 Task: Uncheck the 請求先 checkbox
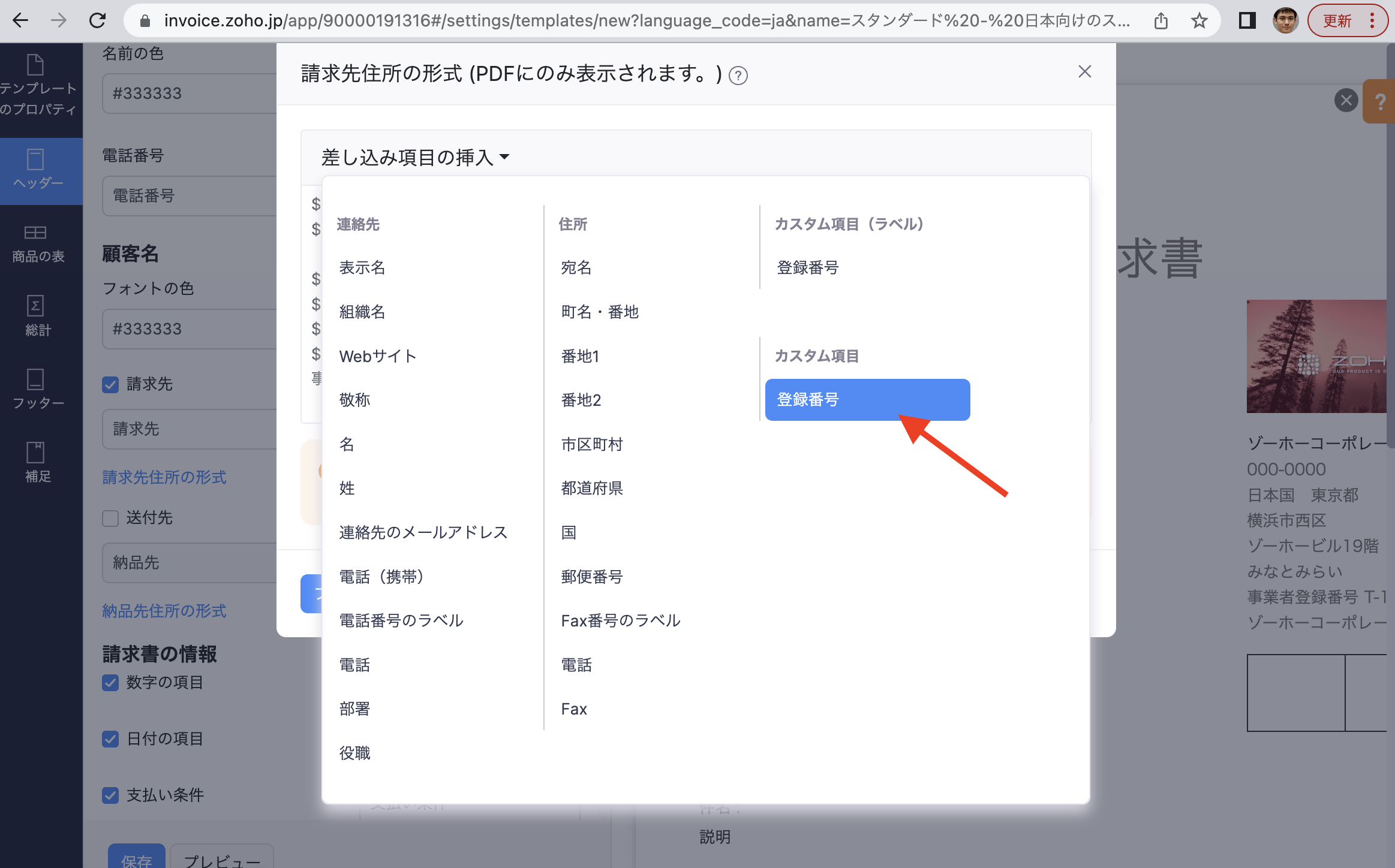110,384
